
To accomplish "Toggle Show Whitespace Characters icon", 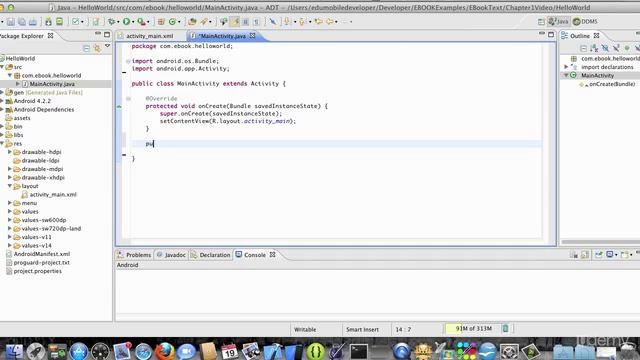I will tap(256, 22).
